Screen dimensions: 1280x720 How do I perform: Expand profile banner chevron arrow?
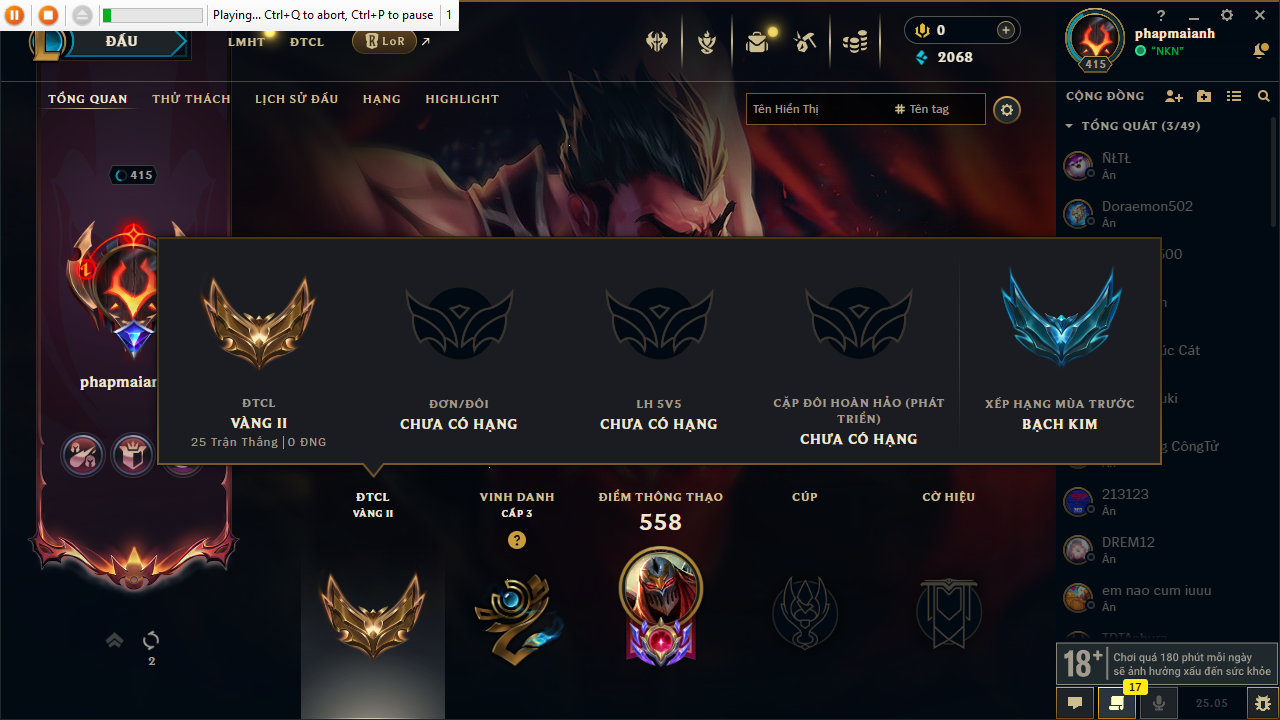tap(115, 640)
